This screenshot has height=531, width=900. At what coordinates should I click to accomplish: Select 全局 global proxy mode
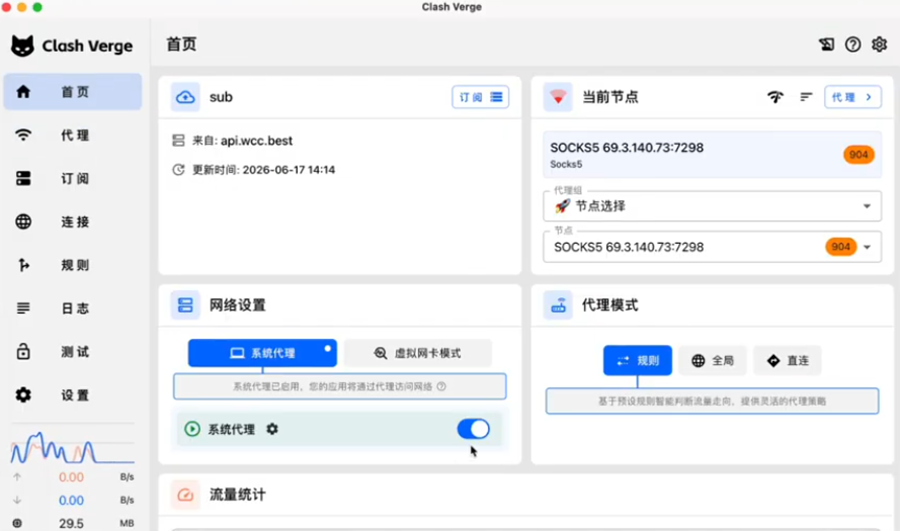pyautogui.click(x=712, y=361)
